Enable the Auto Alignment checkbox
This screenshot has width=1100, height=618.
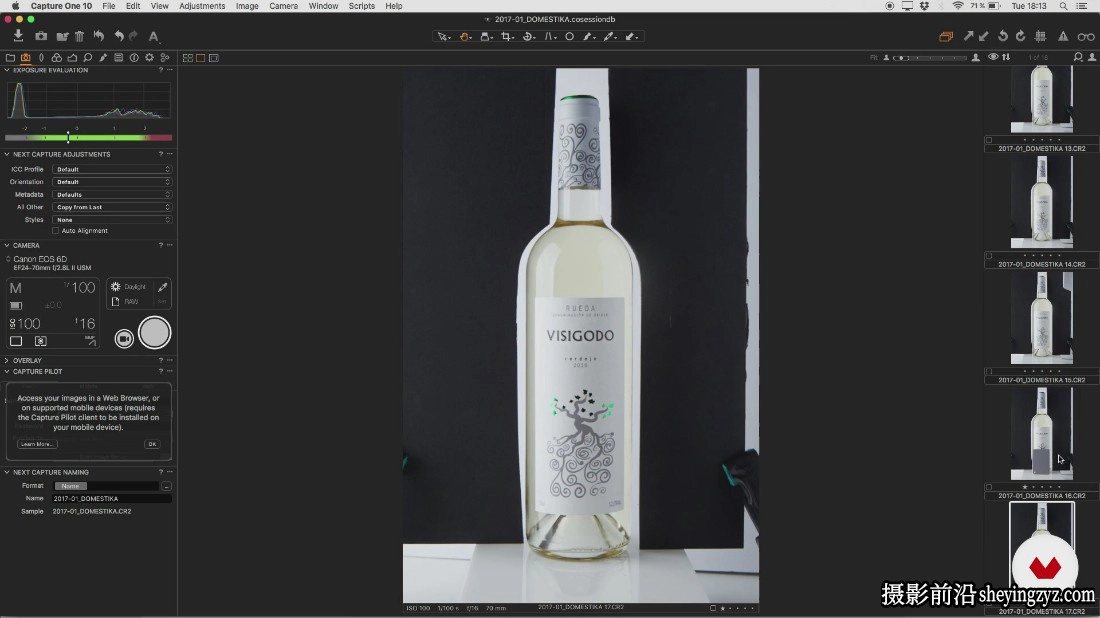click(x=55, y=231)
